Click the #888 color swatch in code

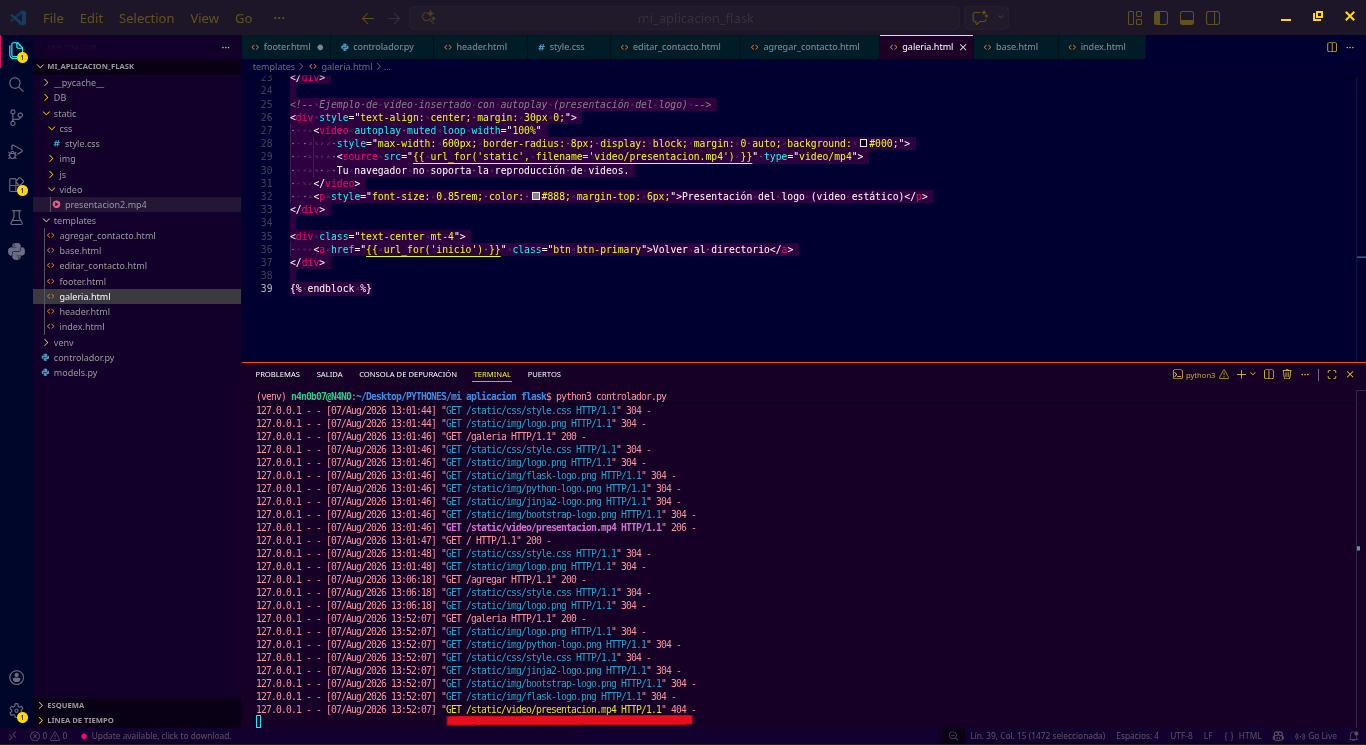pos(536,196)
